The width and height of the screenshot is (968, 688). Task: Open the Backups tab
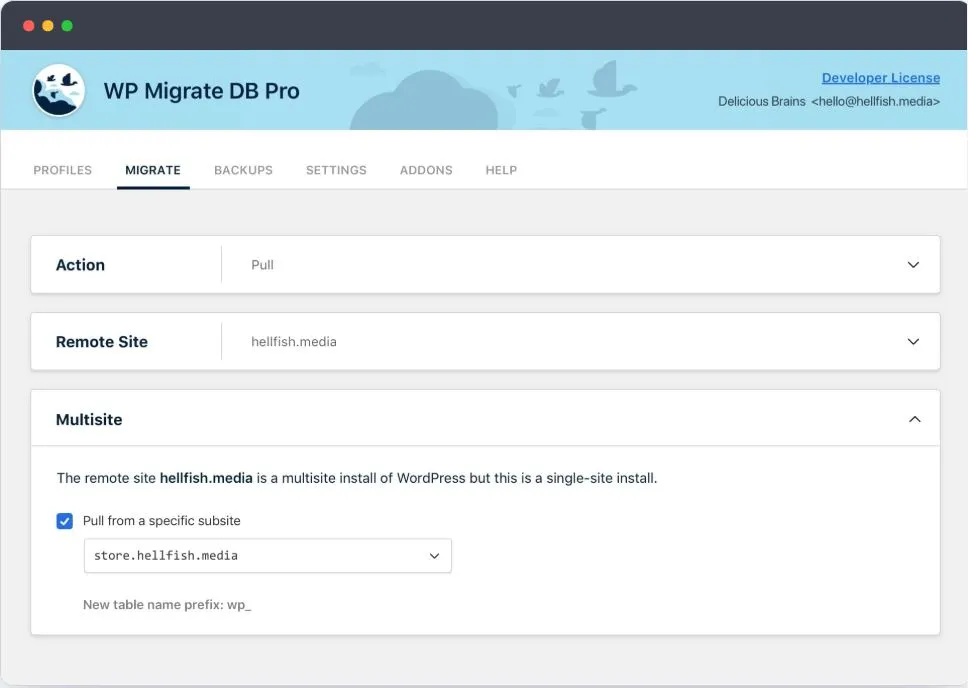[243, 170]
